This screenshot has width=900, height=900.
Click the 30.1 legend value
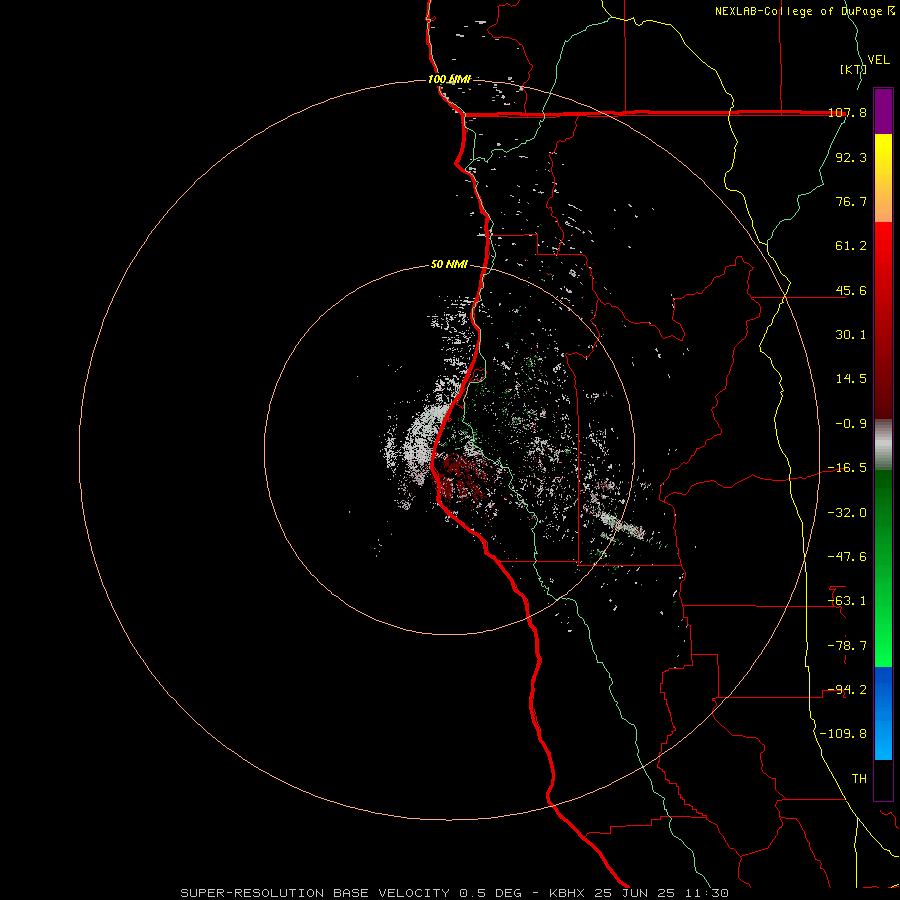coord(851,335)
